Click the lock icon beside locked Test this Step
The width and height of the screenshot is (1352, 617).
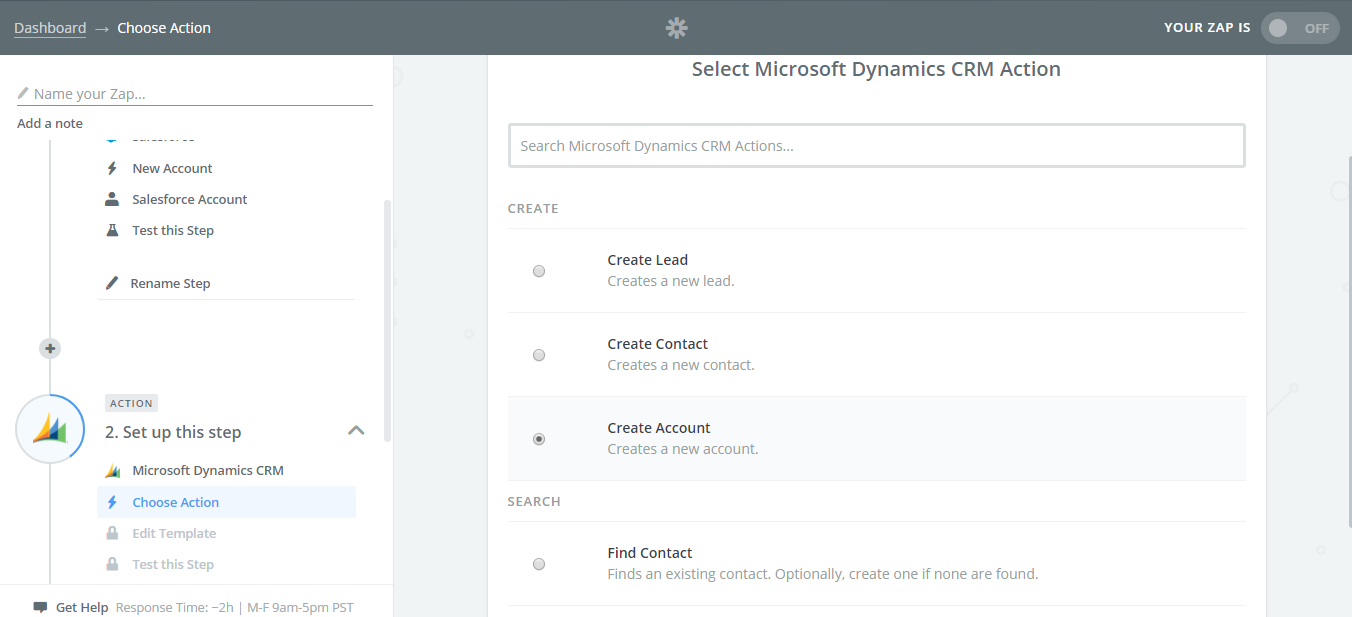[112, 564]
